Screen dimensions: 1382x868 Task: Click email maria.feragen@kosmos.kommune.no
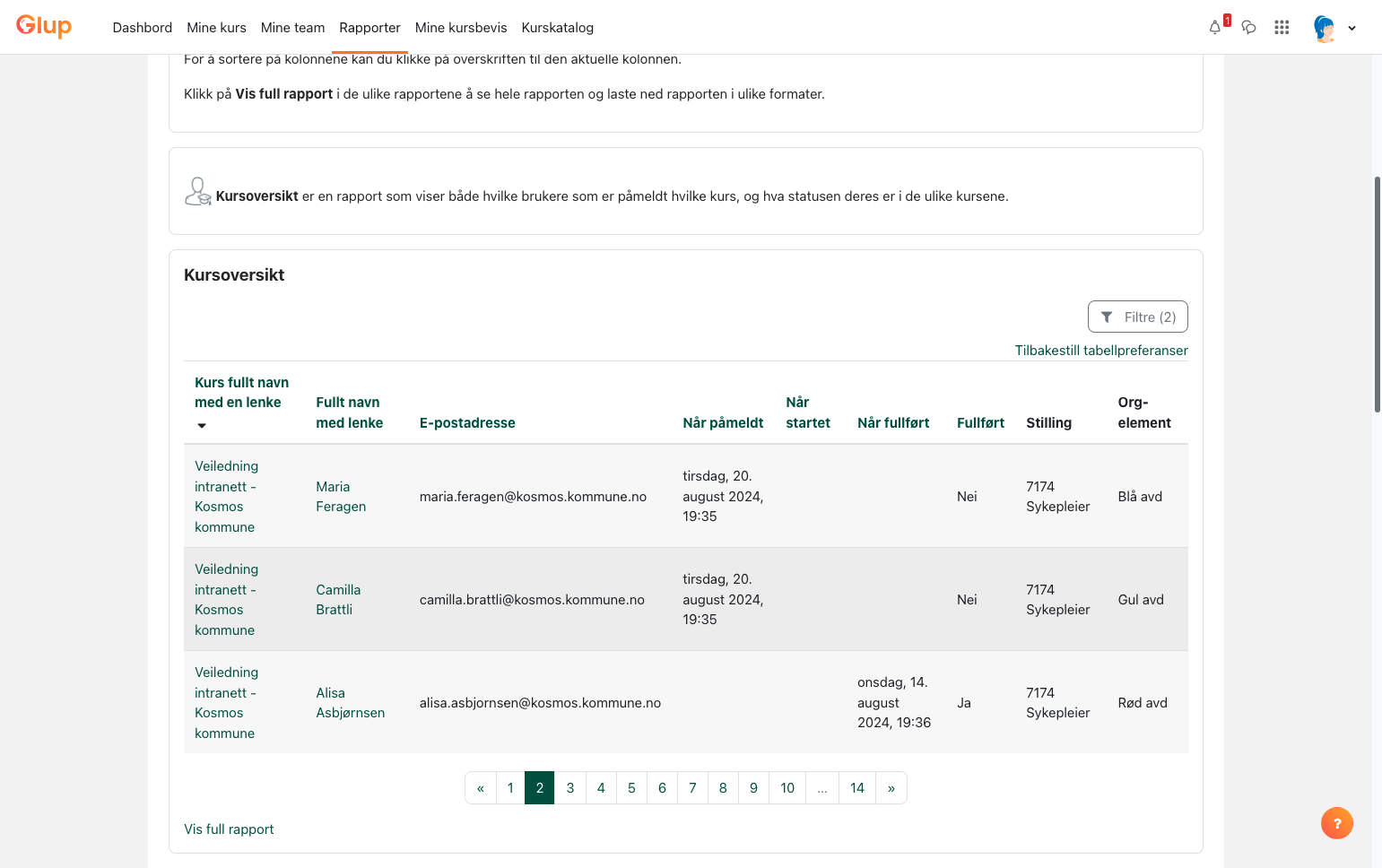[x=533, y=497]
